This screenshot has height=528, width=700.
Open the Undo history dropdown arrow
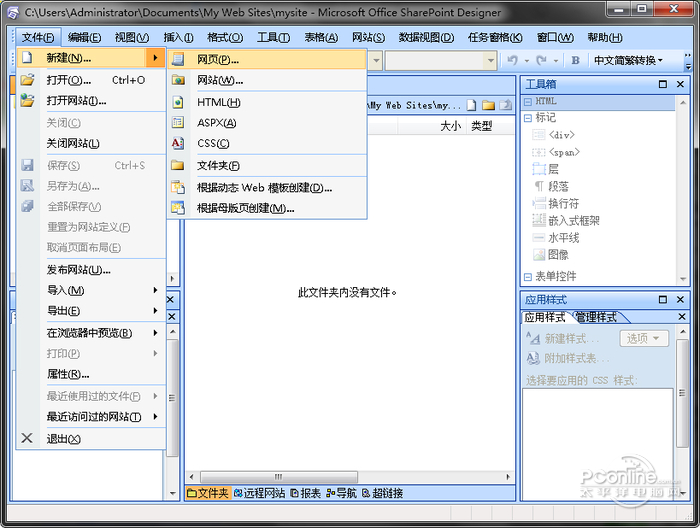tap(526, 61)
